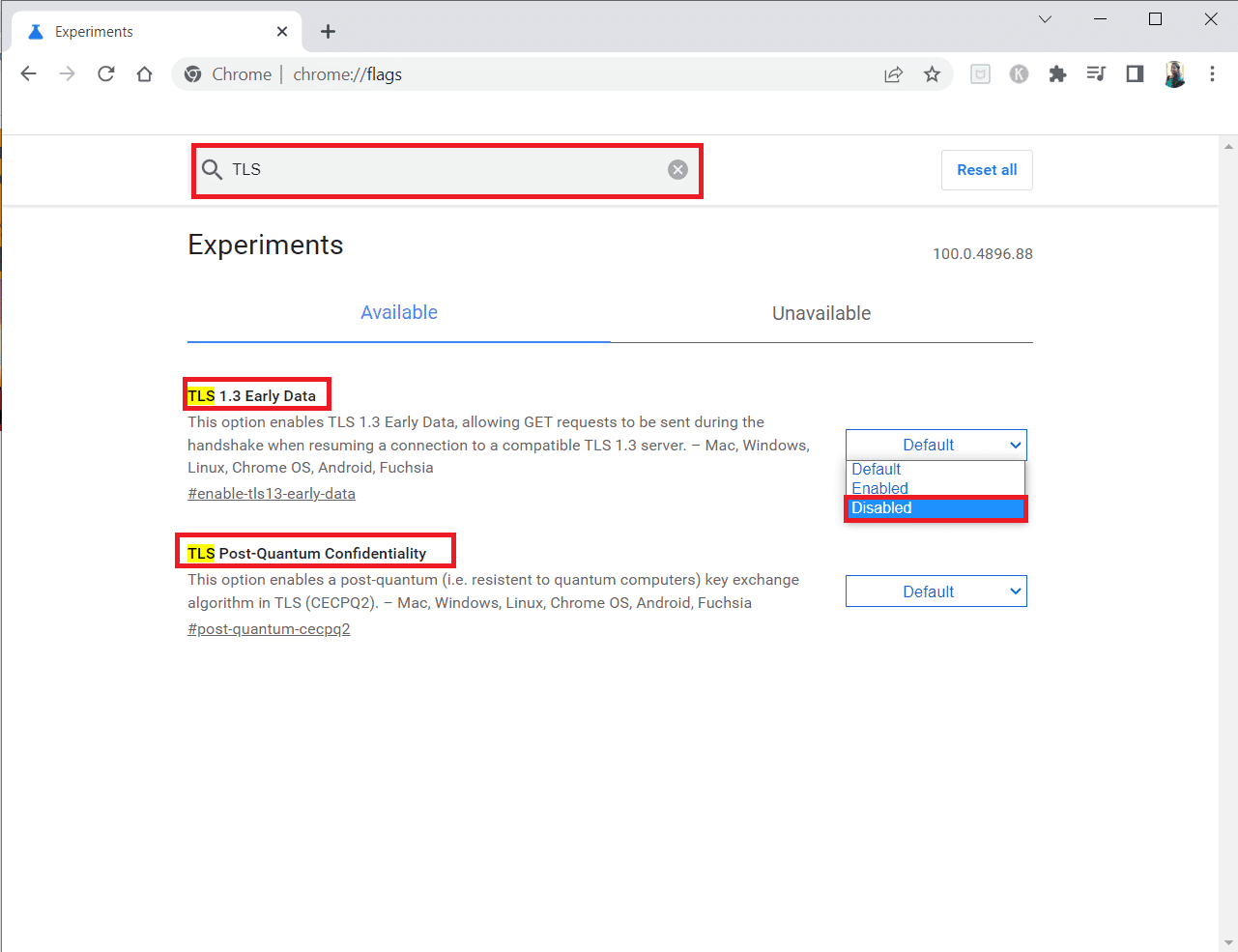
Task: Open the enable-tls13-early-data link
Action: [x=272, y=493]
